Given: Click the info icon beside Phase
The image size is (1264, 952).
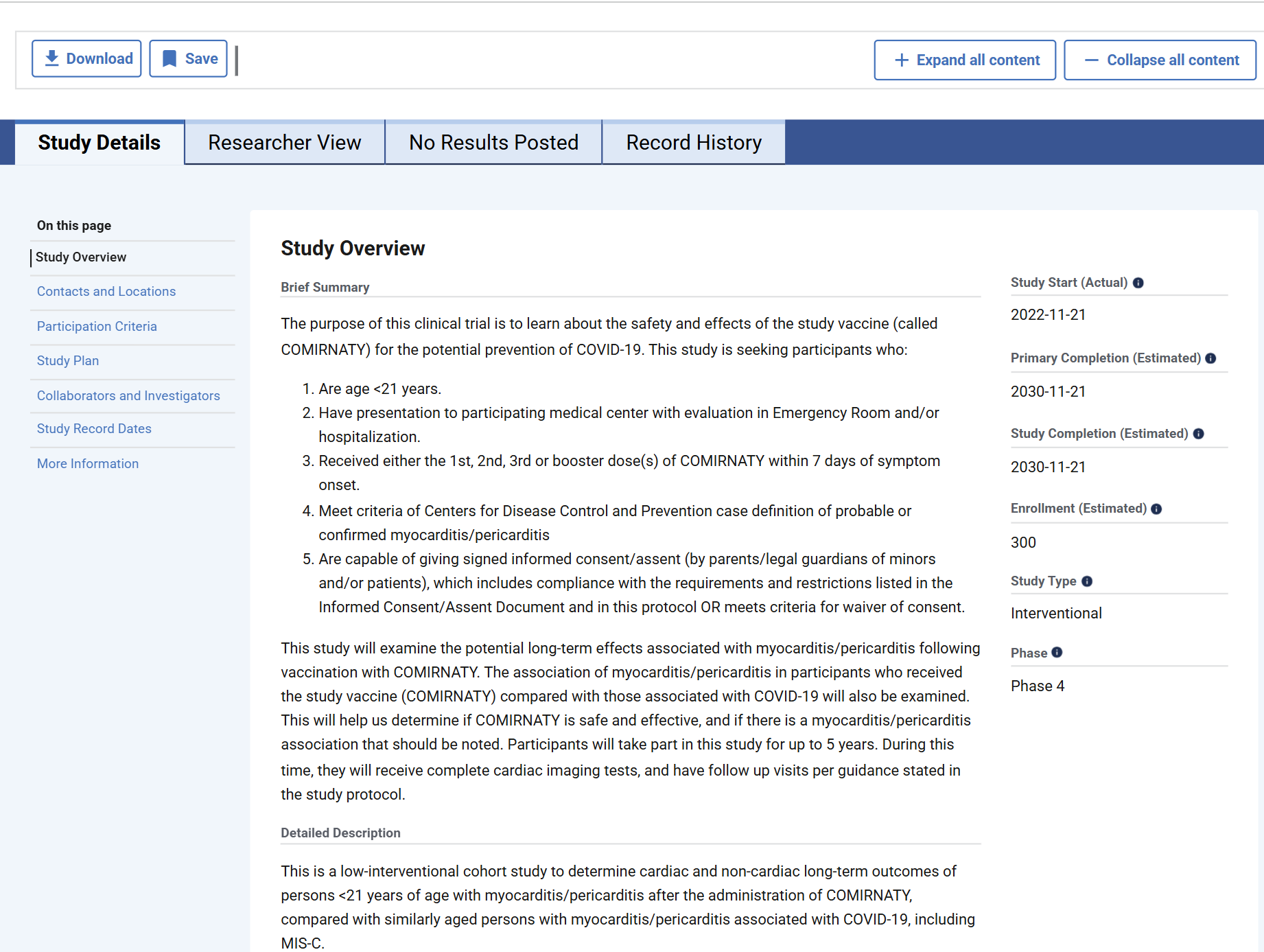Looking at the screenshot, I should pos(1057,653).
